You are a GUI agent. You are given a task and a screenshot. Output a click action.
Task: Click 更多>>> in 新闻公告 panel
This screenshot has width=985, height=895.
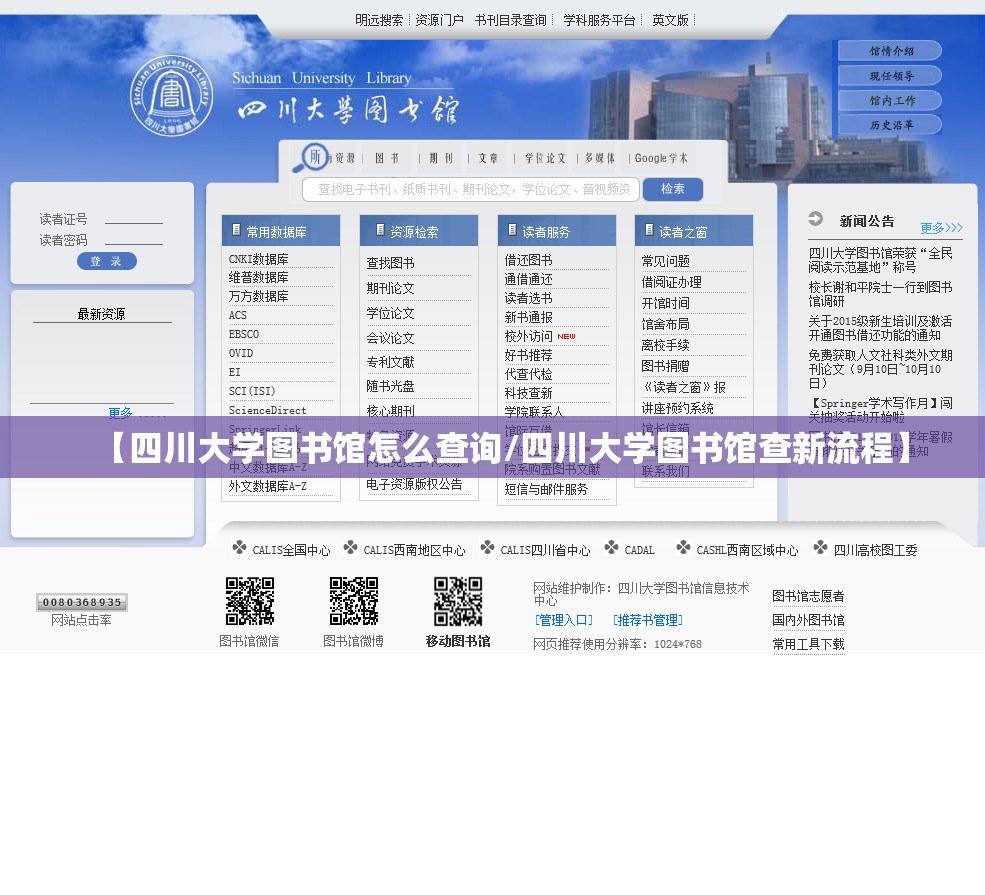click(942, 227)
